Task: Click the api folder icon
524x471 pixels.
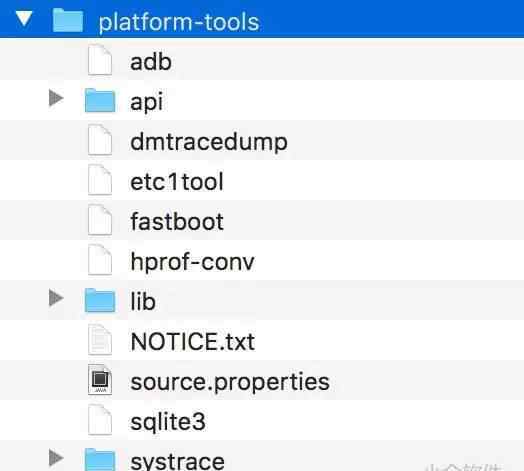Action: (x=100, y=101)
